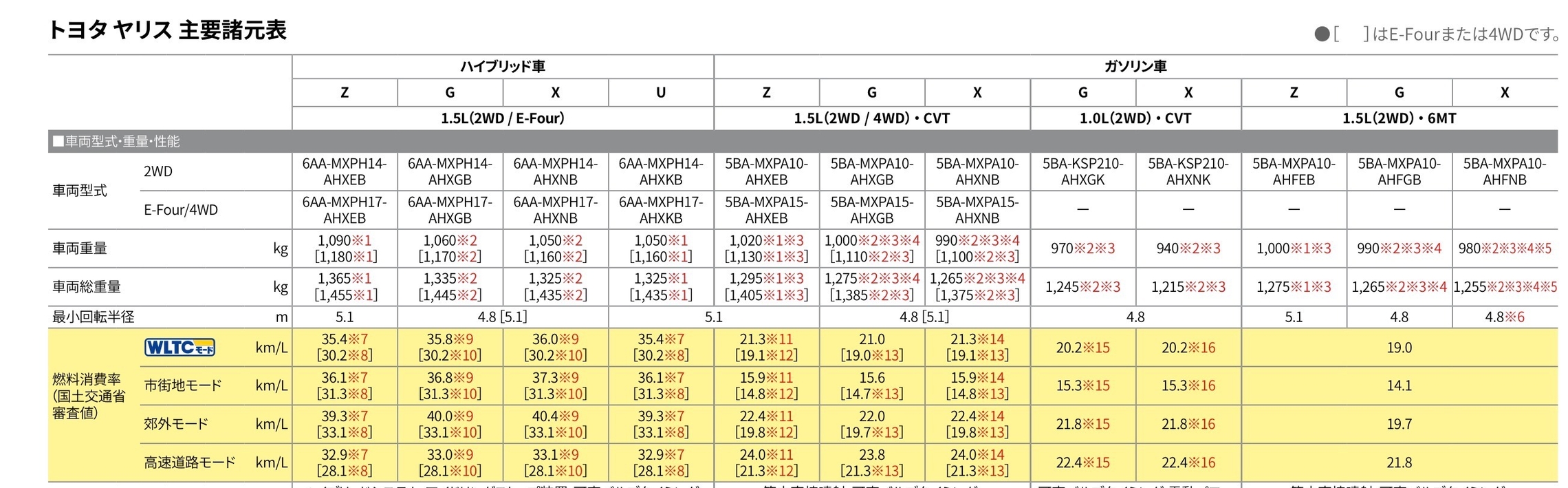Select the 19.0 WLTC value for 6MT
The image size is (1568, 488).
[1399, 348]
